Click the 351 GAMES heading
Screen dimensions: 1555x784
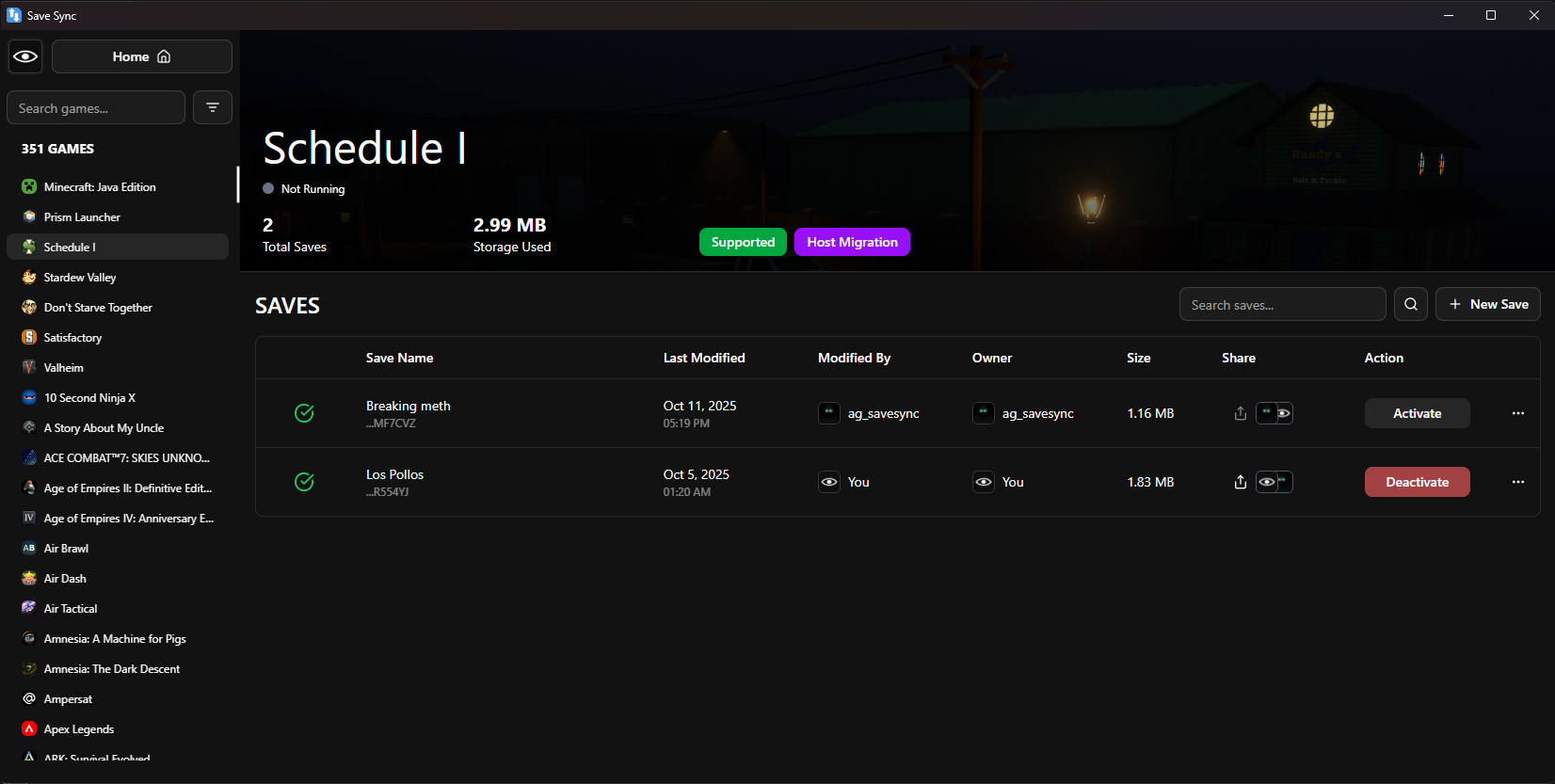click(x=57, y=149)
